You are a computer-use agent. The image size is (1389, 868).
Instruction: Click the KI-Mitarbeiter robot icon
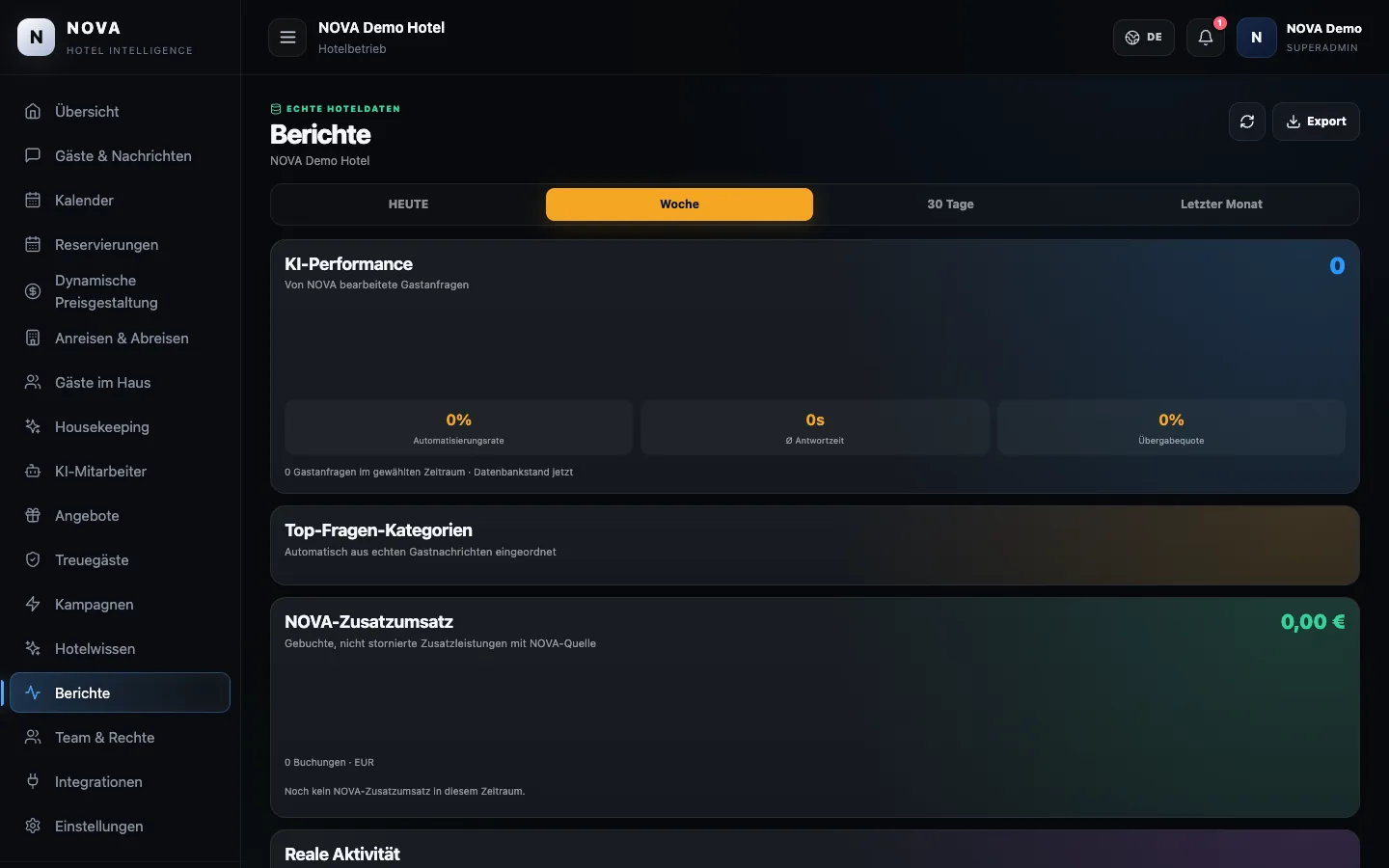click(33, 472)
